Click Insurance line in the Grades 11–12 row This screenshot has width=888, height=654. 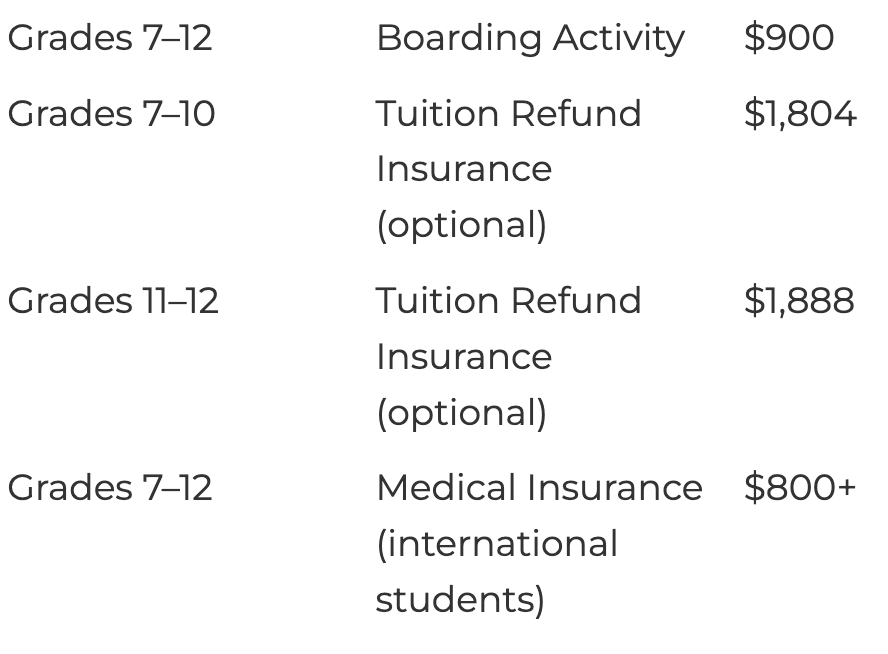pyautogui.click(x=464, y=357)
